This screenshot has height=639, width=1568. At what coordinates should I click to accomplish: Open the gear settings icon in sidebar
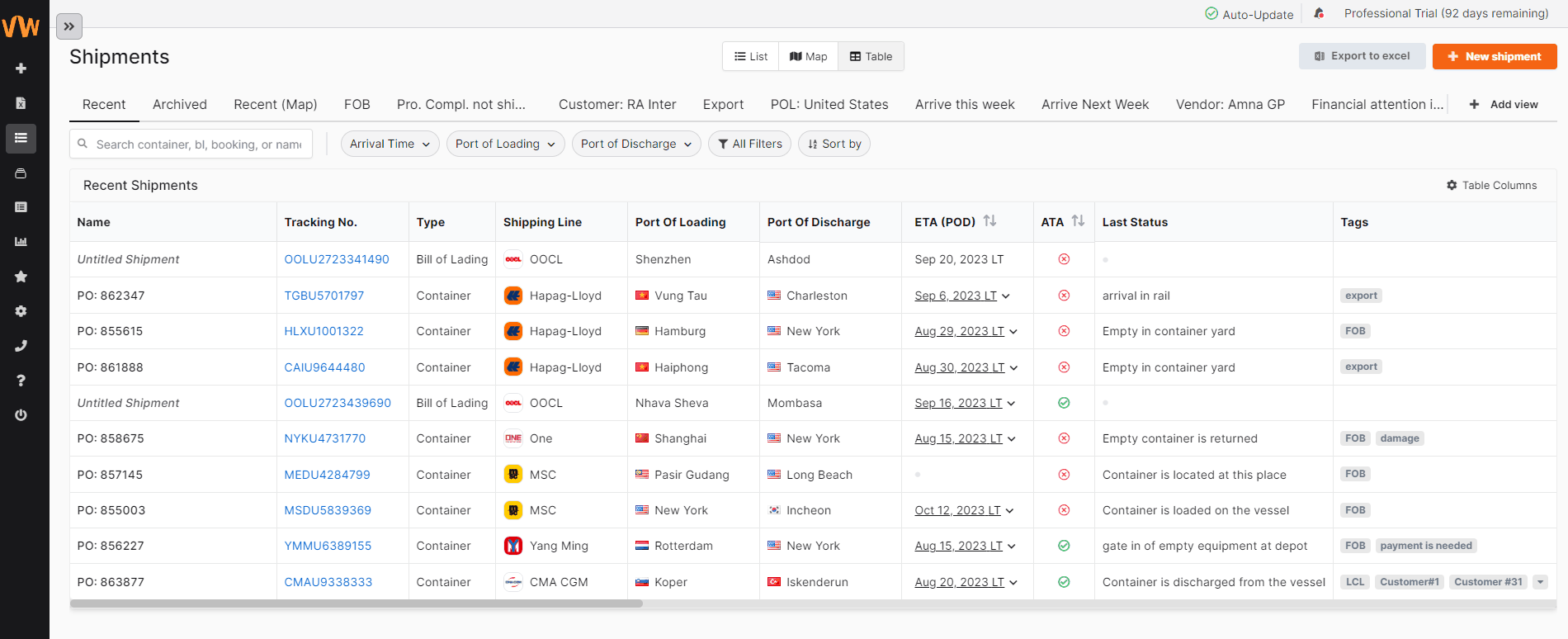coord(21,311)
